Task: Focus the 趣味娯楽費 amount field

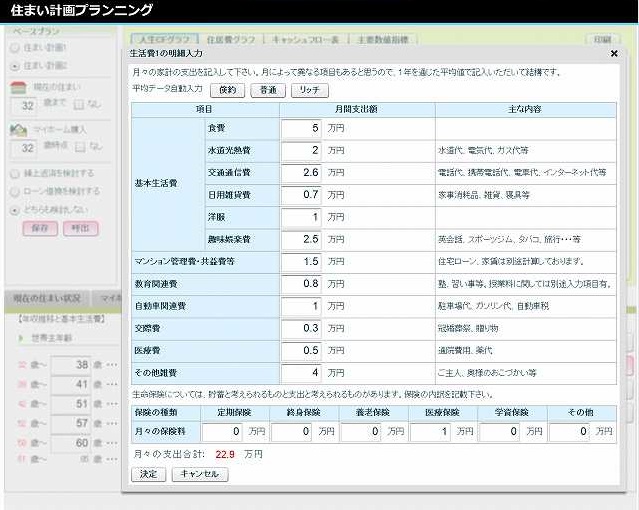Action: (x=301, y=239)
